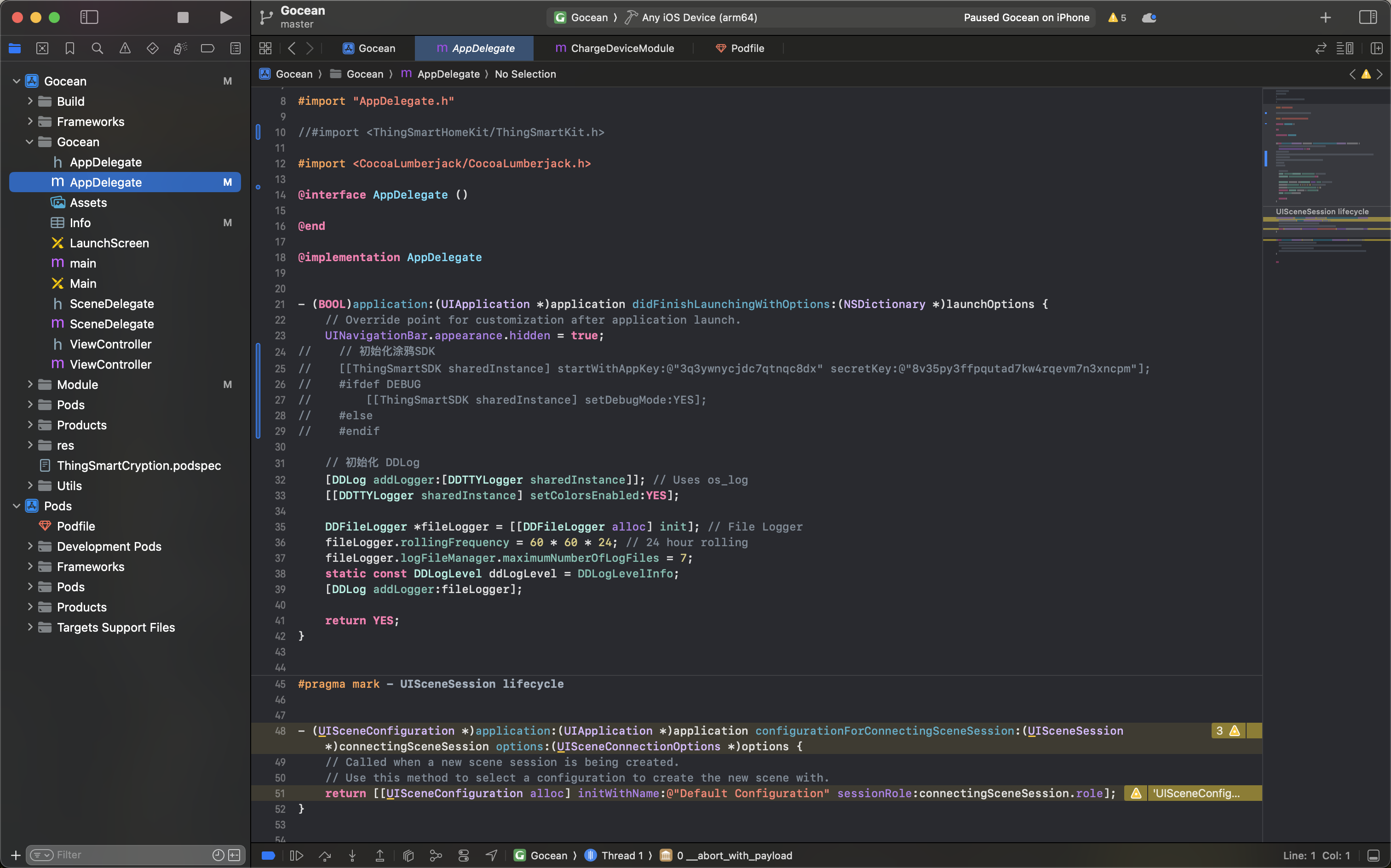Open the Find navigator magnifier icon

[x=98, y=49]
